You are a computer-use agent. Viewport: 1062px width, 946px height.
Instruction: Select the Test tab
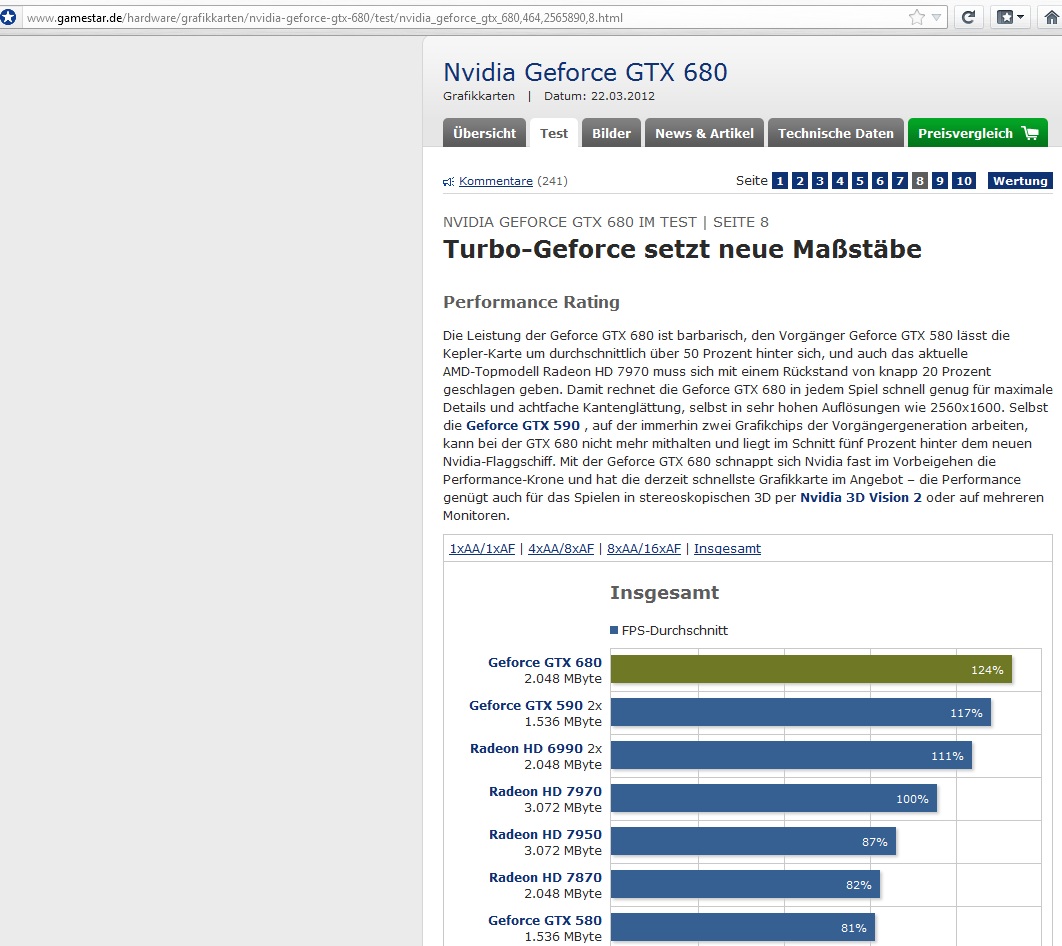[x=553, y=133]
